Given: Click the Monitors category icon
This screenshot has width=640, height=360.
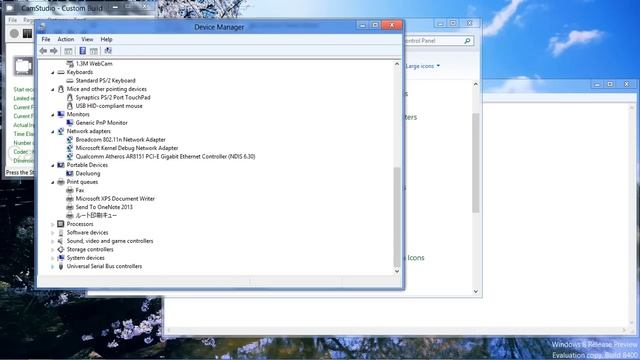Looking at the screenshot, I should tap(61, 114).
